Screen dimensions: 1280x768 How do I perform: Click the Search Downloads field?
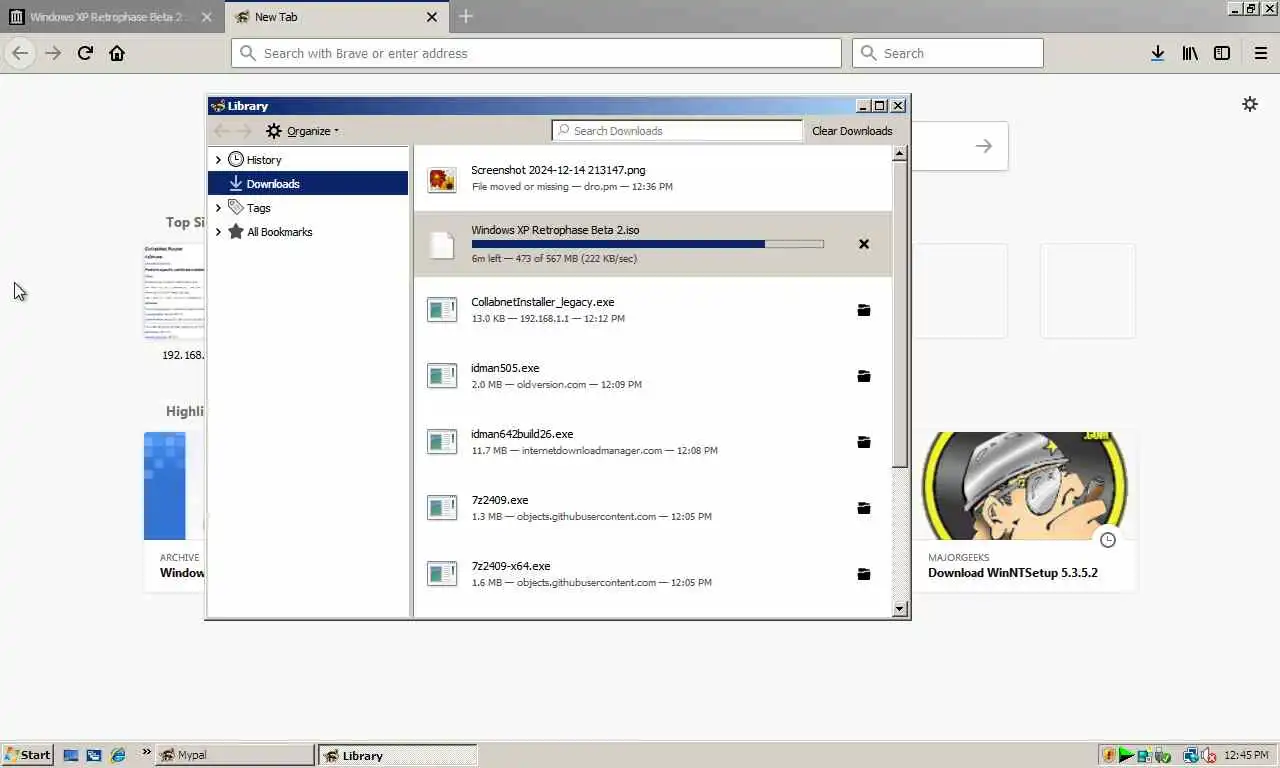[677, 131]
